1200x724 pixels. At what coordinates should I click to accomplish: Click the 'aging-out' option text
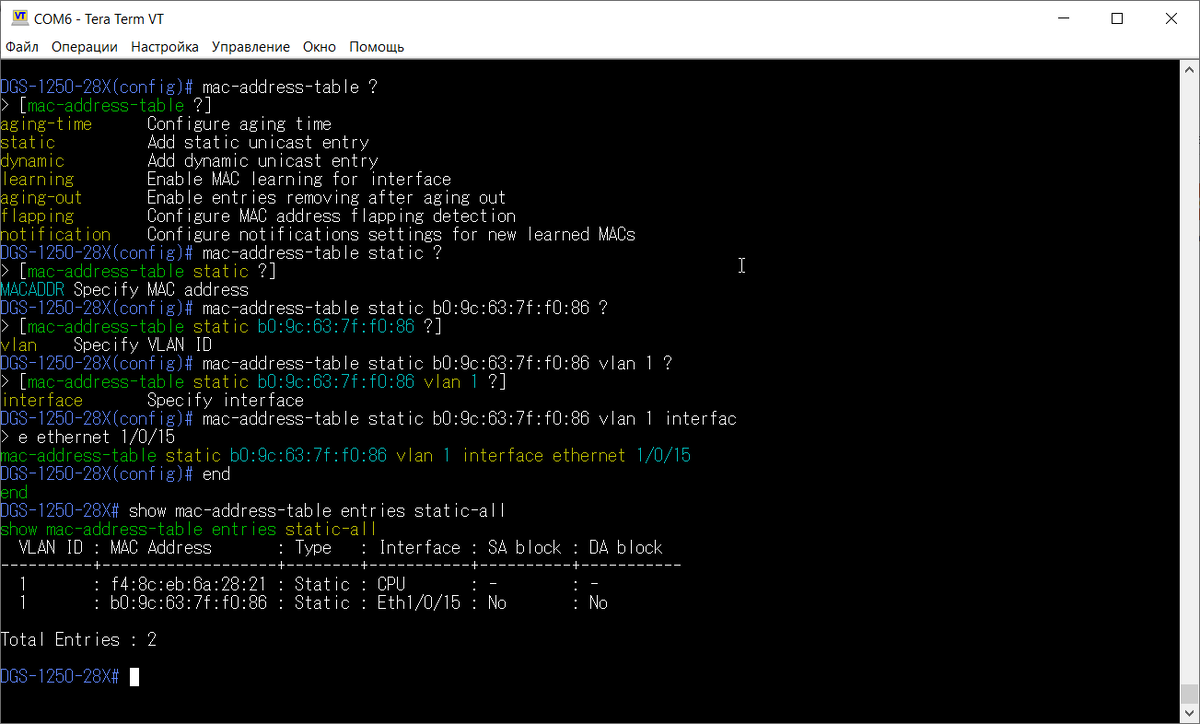point(42,198)
